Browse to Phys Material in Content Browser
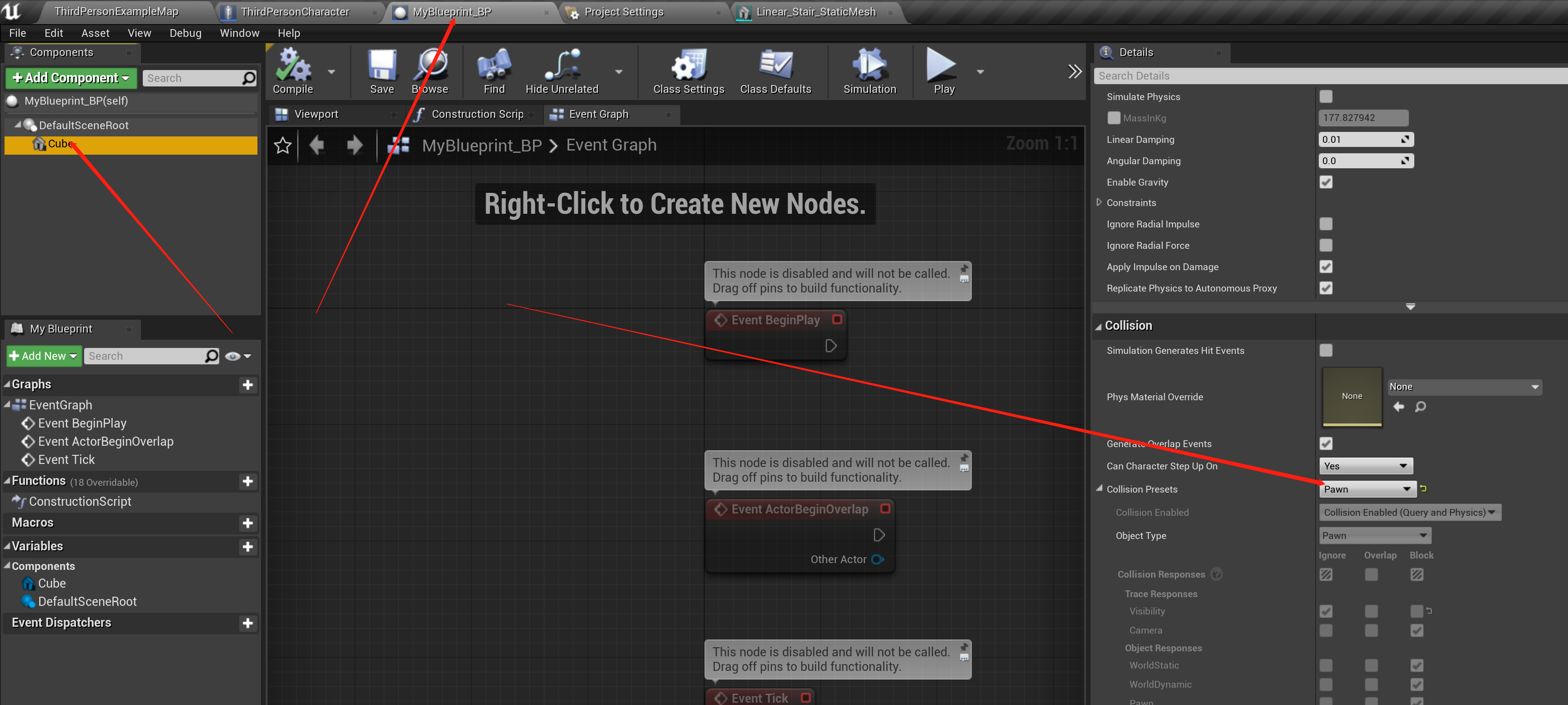The width and height of the screenshot is (1568, 705). click(1420, 407)
